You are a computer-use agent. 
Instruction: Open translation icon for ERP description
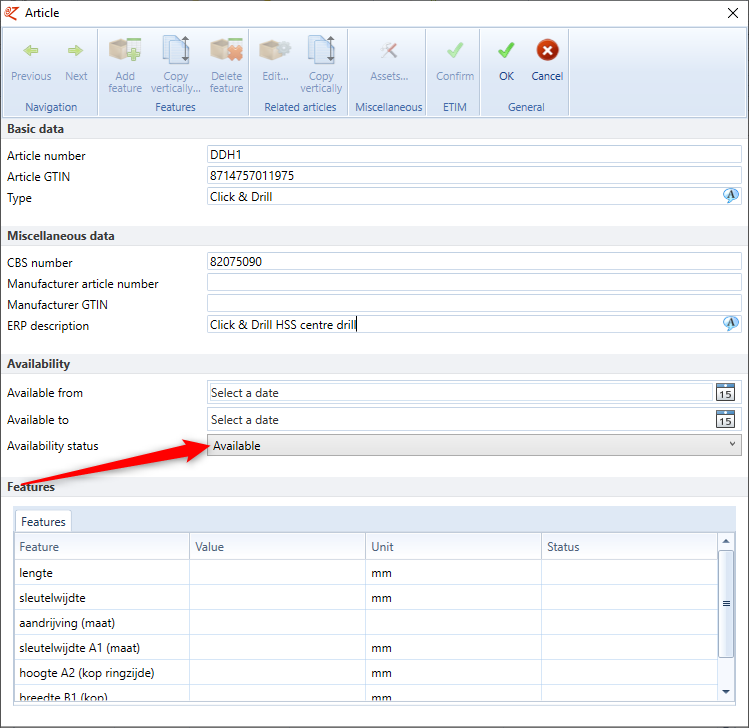point(730,323)
